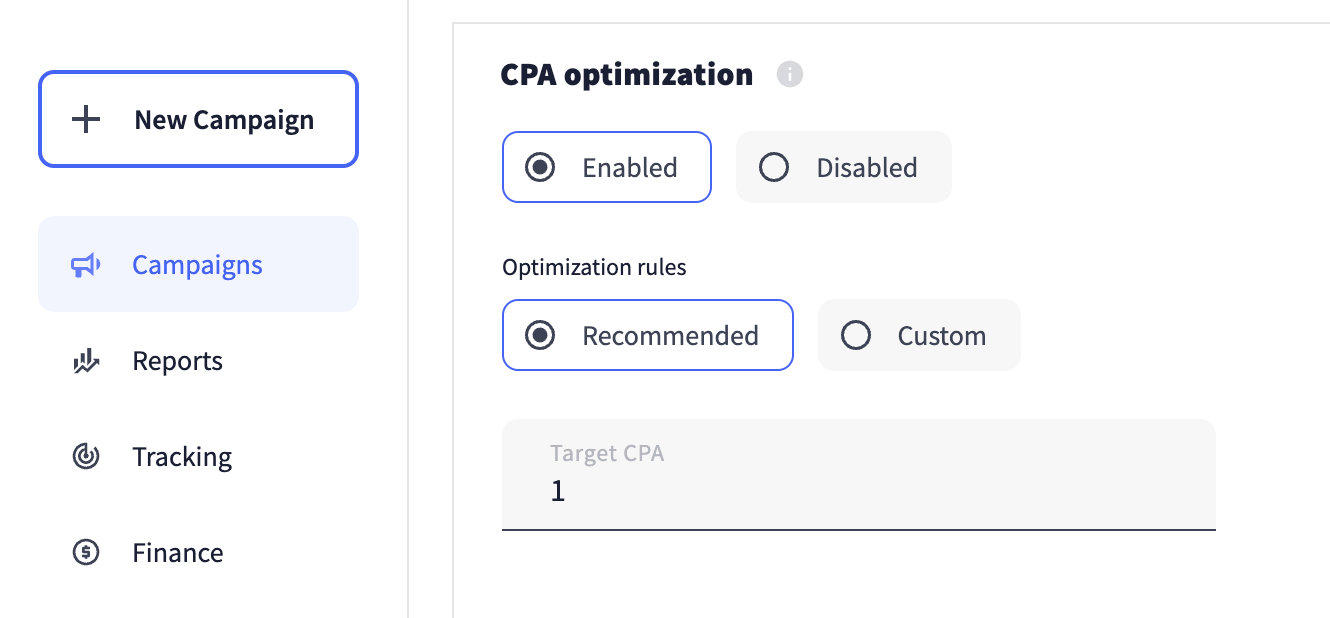Screen dimensions: 1330x618
Task: Focus the Target CPA input field
Action: [x=858, y=491]
